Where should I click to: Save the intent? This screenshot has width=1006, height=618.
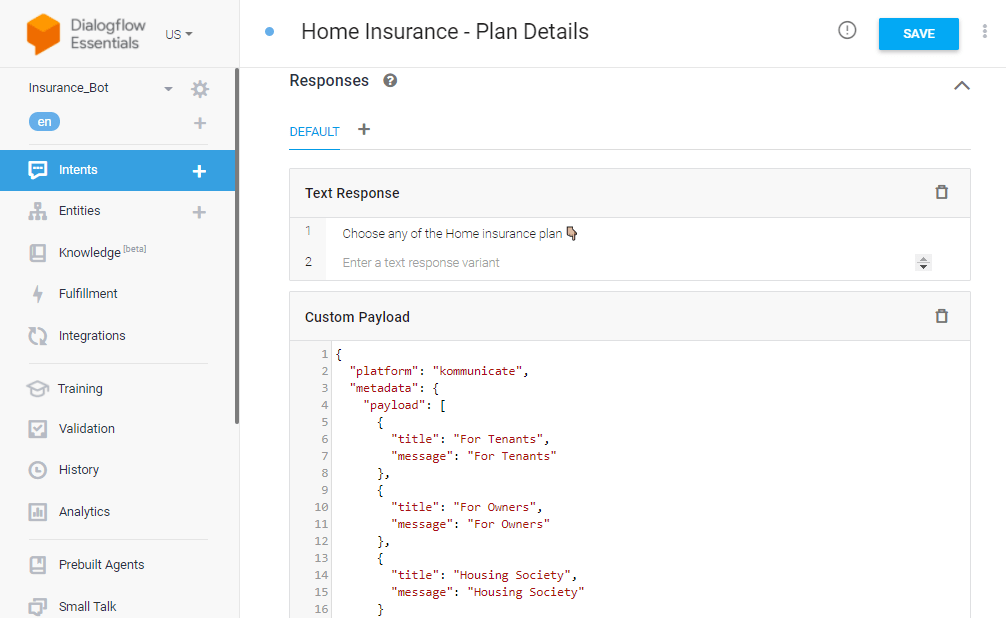[918, 34]
